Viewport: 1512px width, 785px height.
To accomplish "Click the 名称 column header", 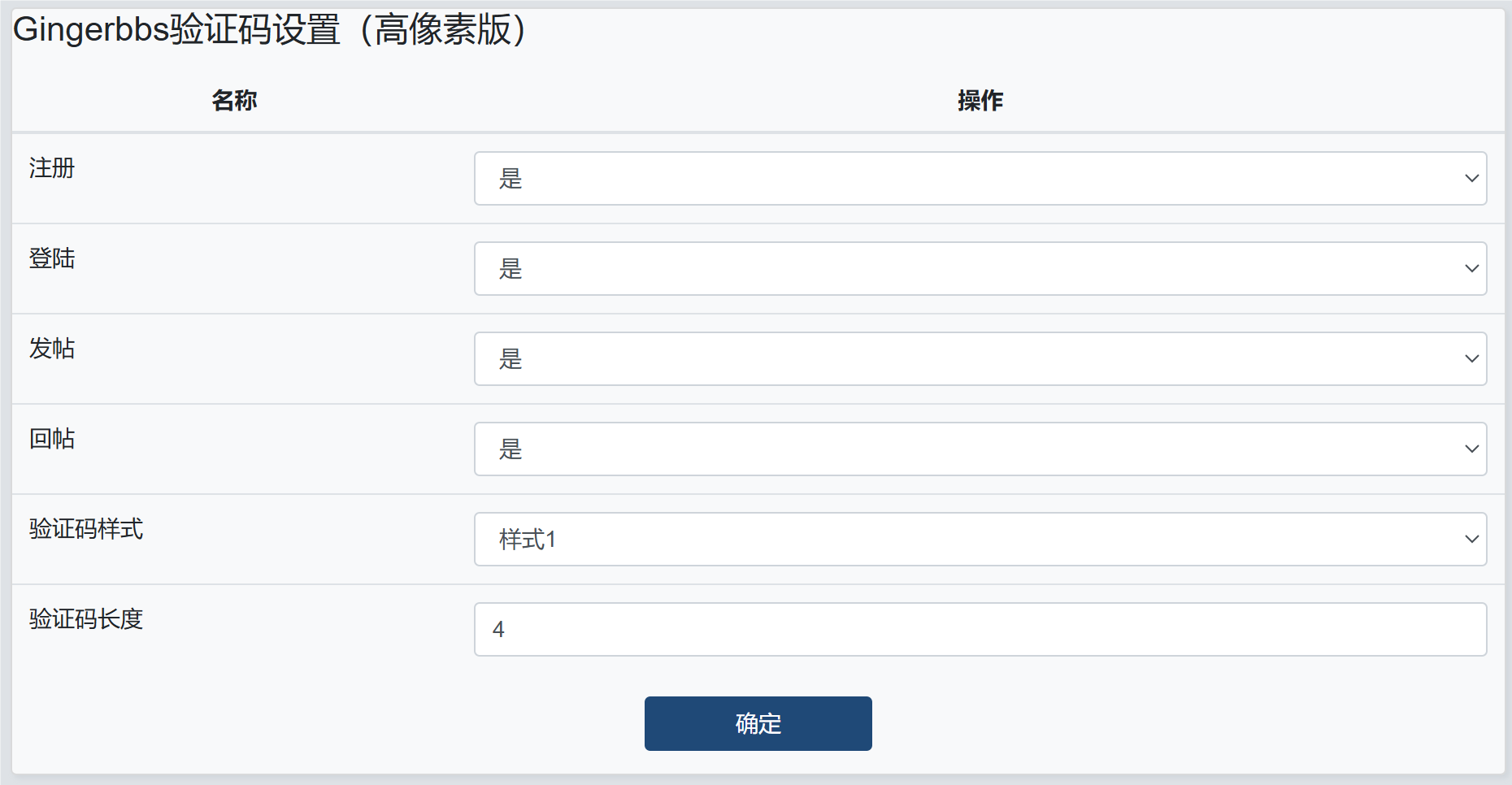I will pyautogui.click(x=234, y=101).
